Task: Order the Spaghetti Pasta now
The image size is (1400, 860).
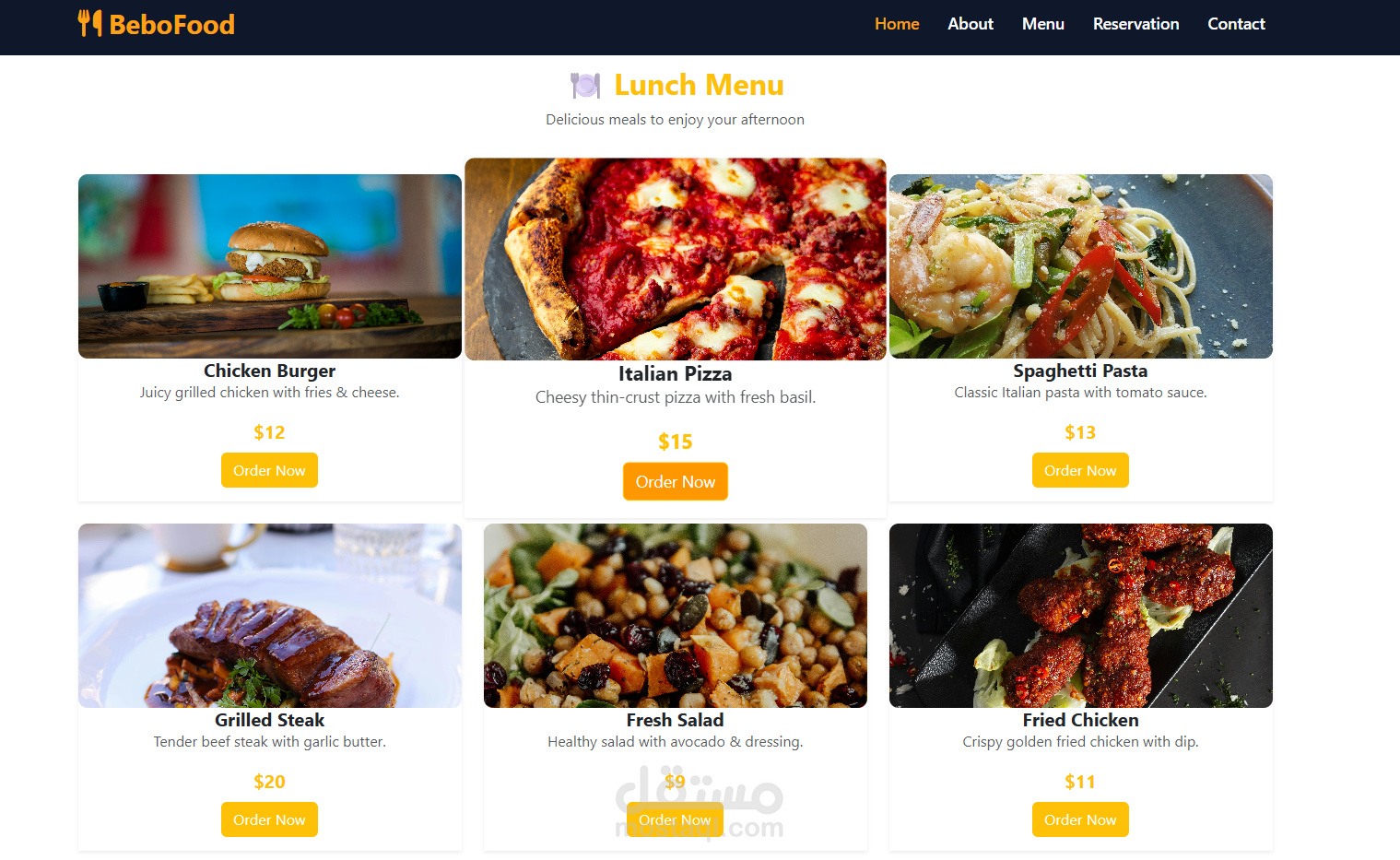Action: coord(1080,470)
